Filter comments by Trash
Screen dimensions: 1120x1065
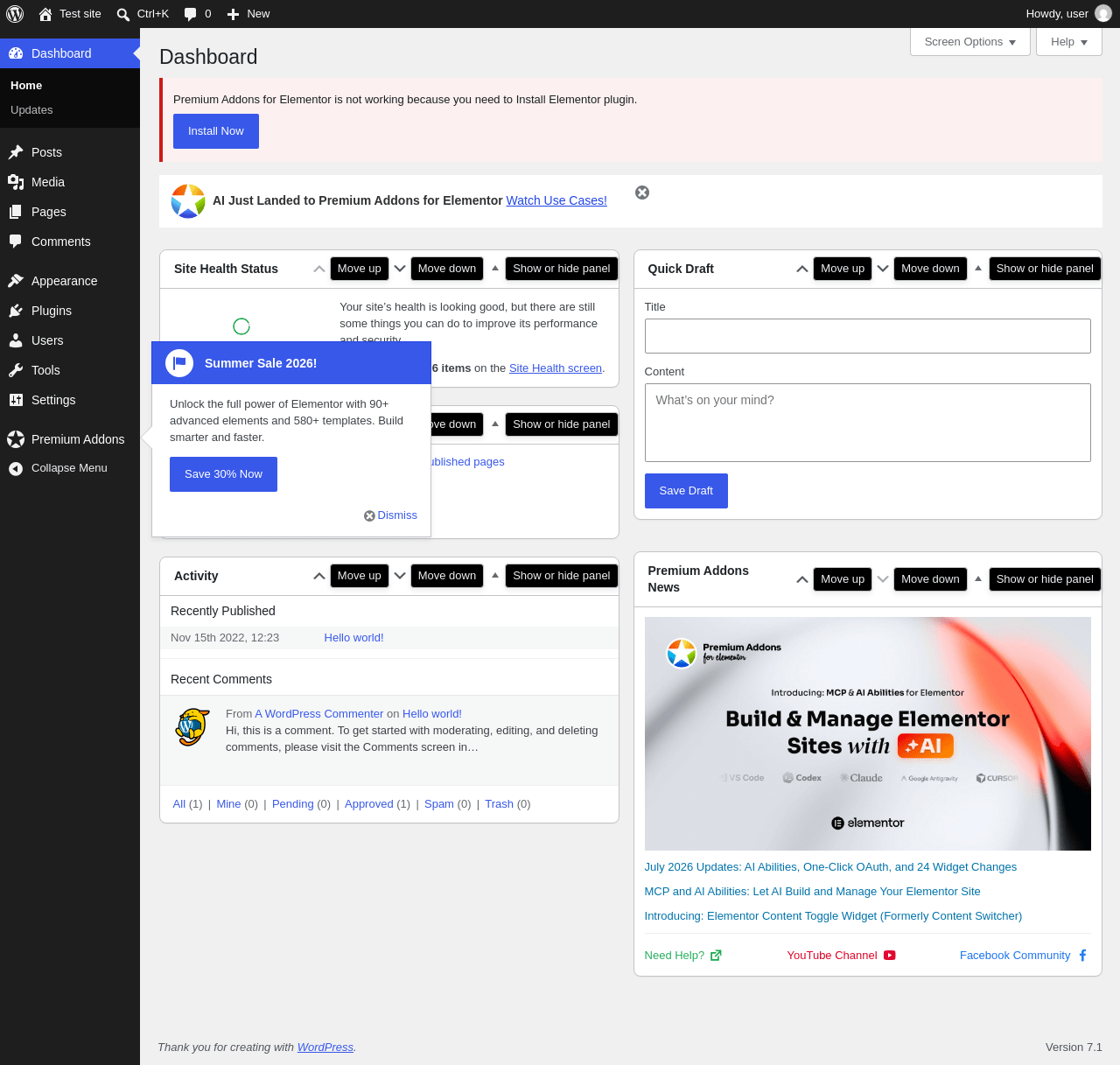tap(499, 804)
